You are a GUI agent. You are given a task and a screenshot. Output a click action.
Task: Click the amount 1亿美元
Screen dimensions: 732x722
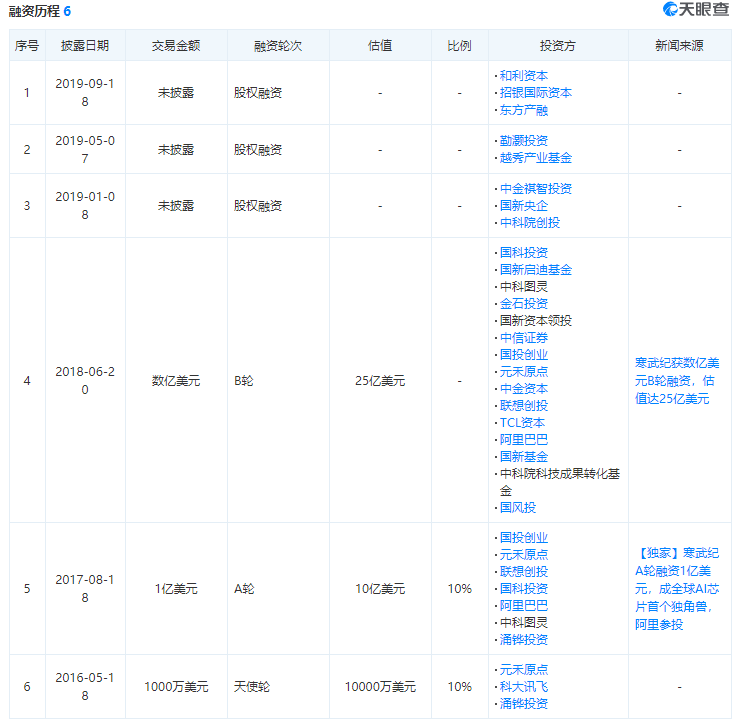pyautogui.click(x=176, y=589)
